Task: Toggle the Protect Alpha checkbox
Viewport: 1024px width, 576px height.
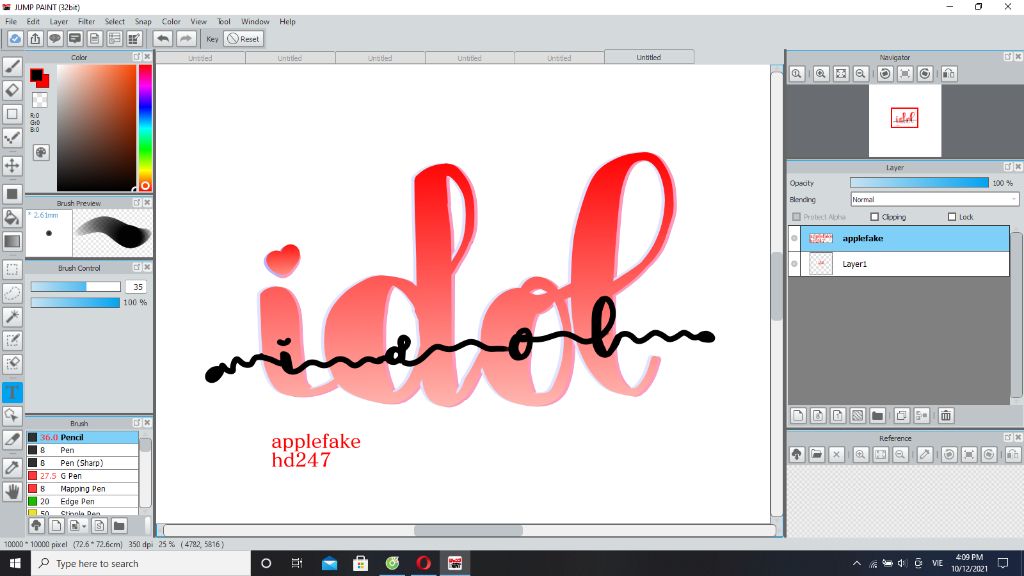Action: [796, 217]
